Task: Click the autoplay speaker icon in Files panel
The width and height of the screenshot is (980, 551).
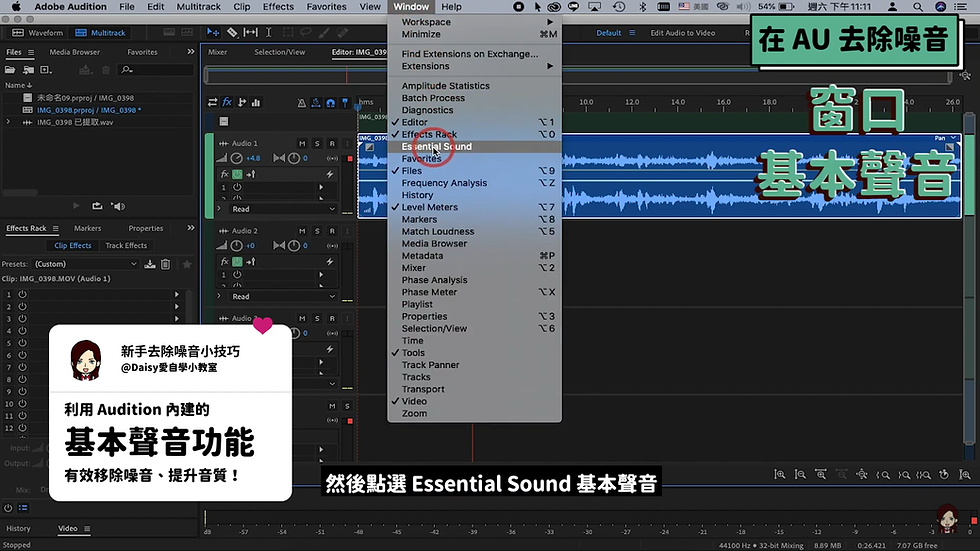Action: pyautogui.click(x=118, y=206)
